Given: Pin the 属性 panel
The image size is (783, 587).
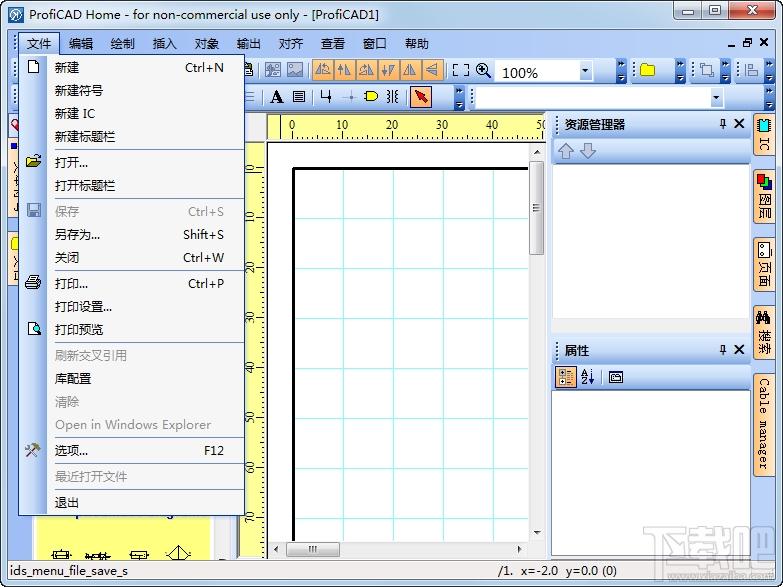Looking at the screenshot, I should pyautogui.click(x=723, y=350).
